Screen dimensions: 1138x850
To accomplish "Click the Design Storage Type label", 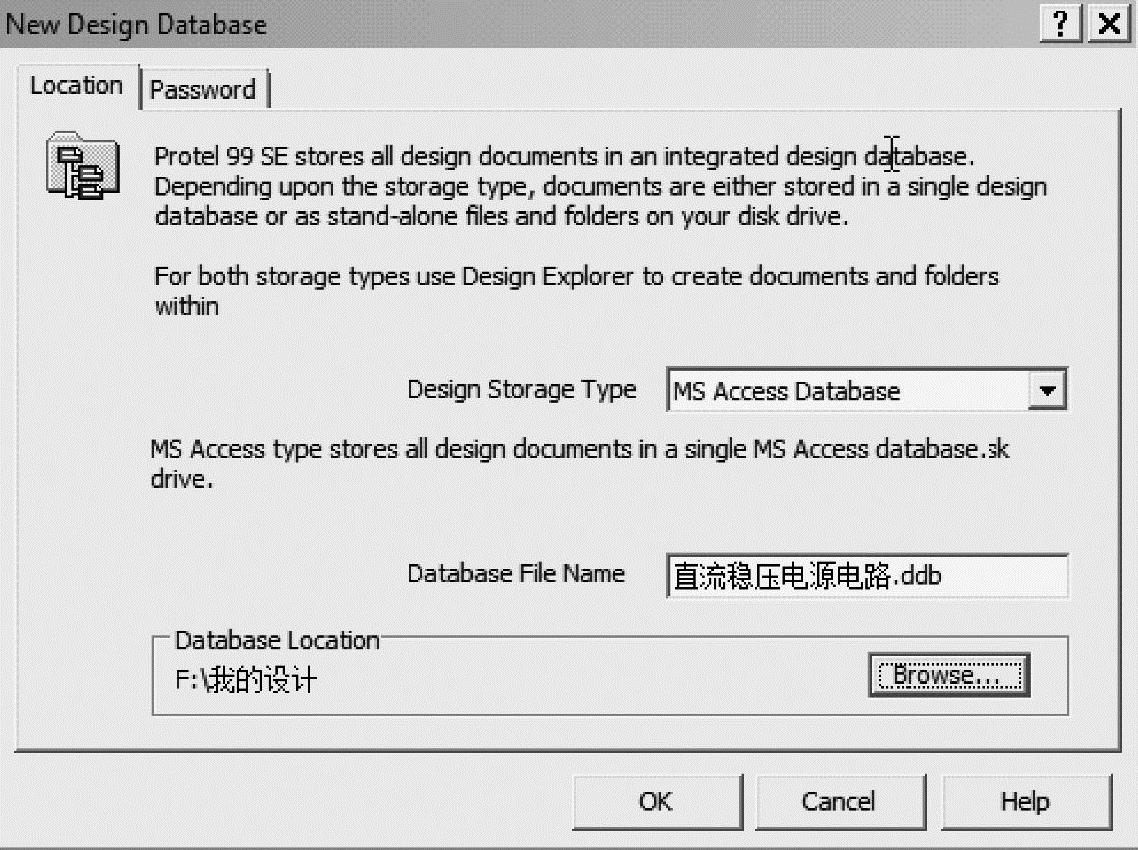I will (521, 389).
